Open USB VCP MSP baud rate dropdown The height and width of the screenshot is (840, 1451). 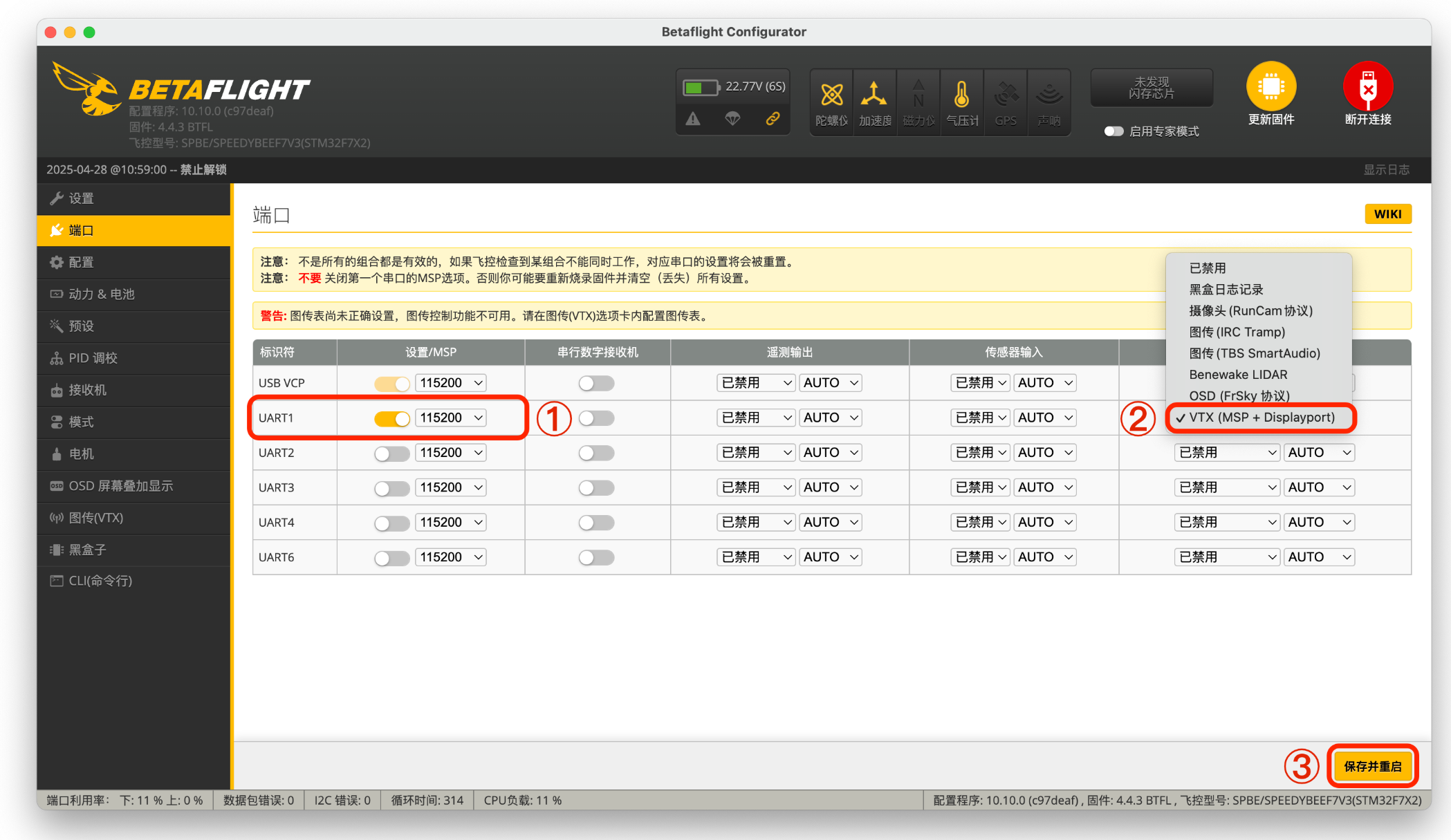click(451, 382)
